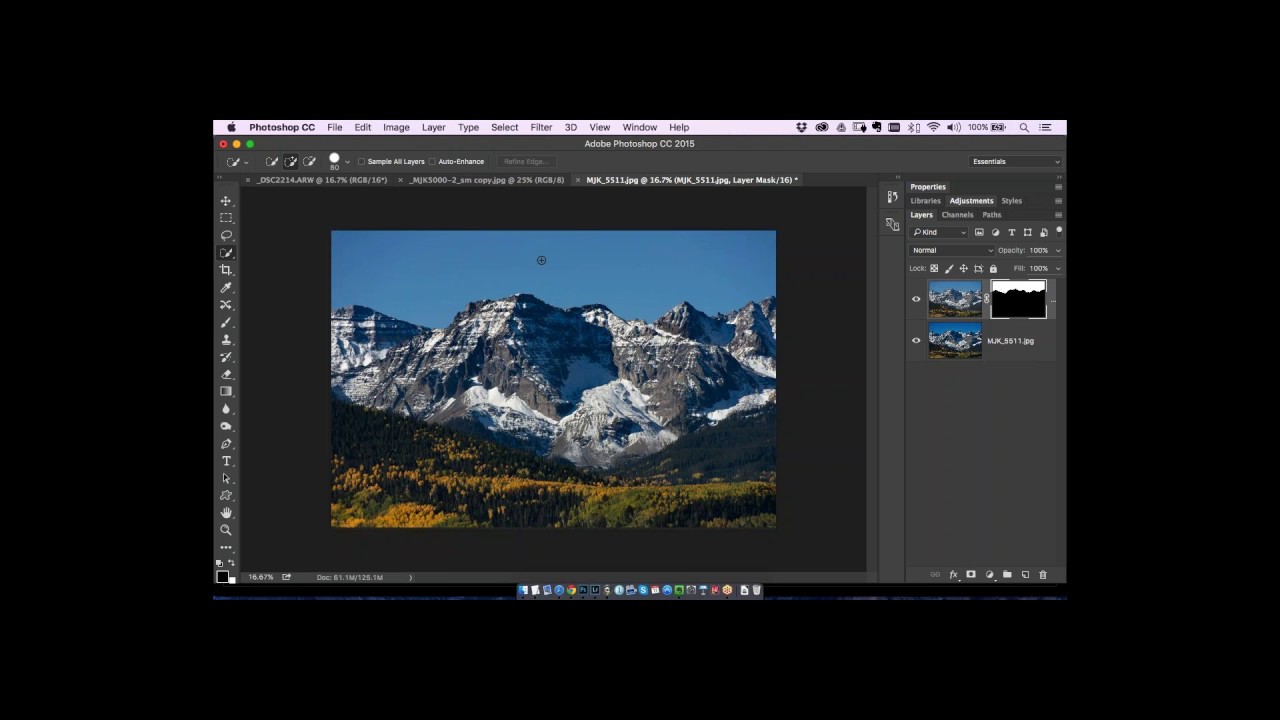Select the Brush tool
The height and width of the screenshot is (720, 1280).
[226, 322]
